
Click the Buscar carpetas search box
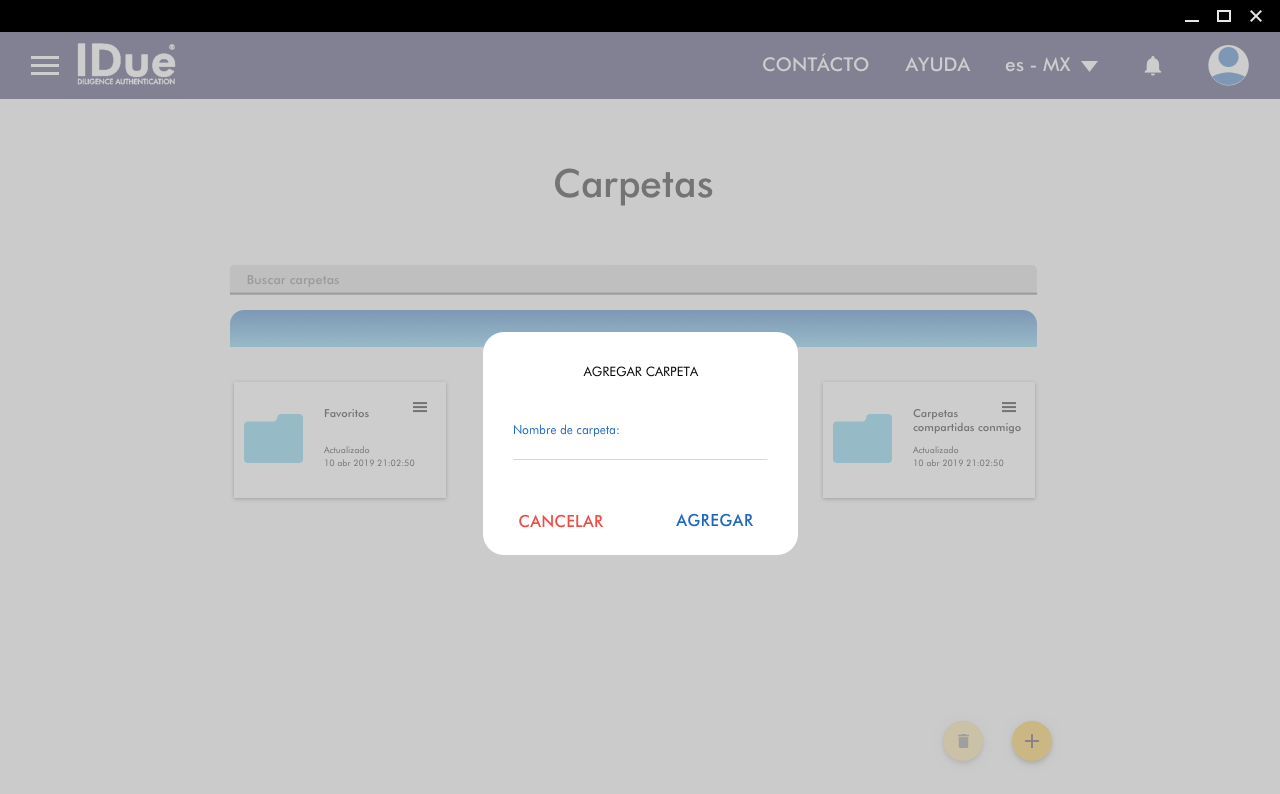(x=633, y=280)
